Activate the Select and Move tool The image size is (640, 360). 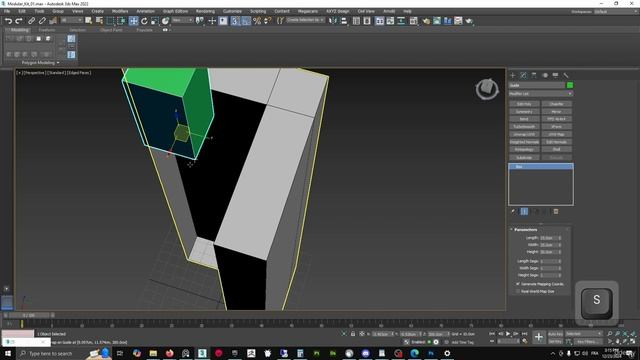(133, 20)
